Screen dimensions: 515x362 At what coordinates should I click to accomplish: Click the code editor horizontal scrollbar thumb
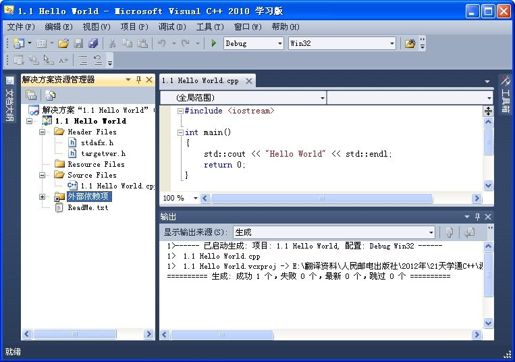(x=322, y=199)
